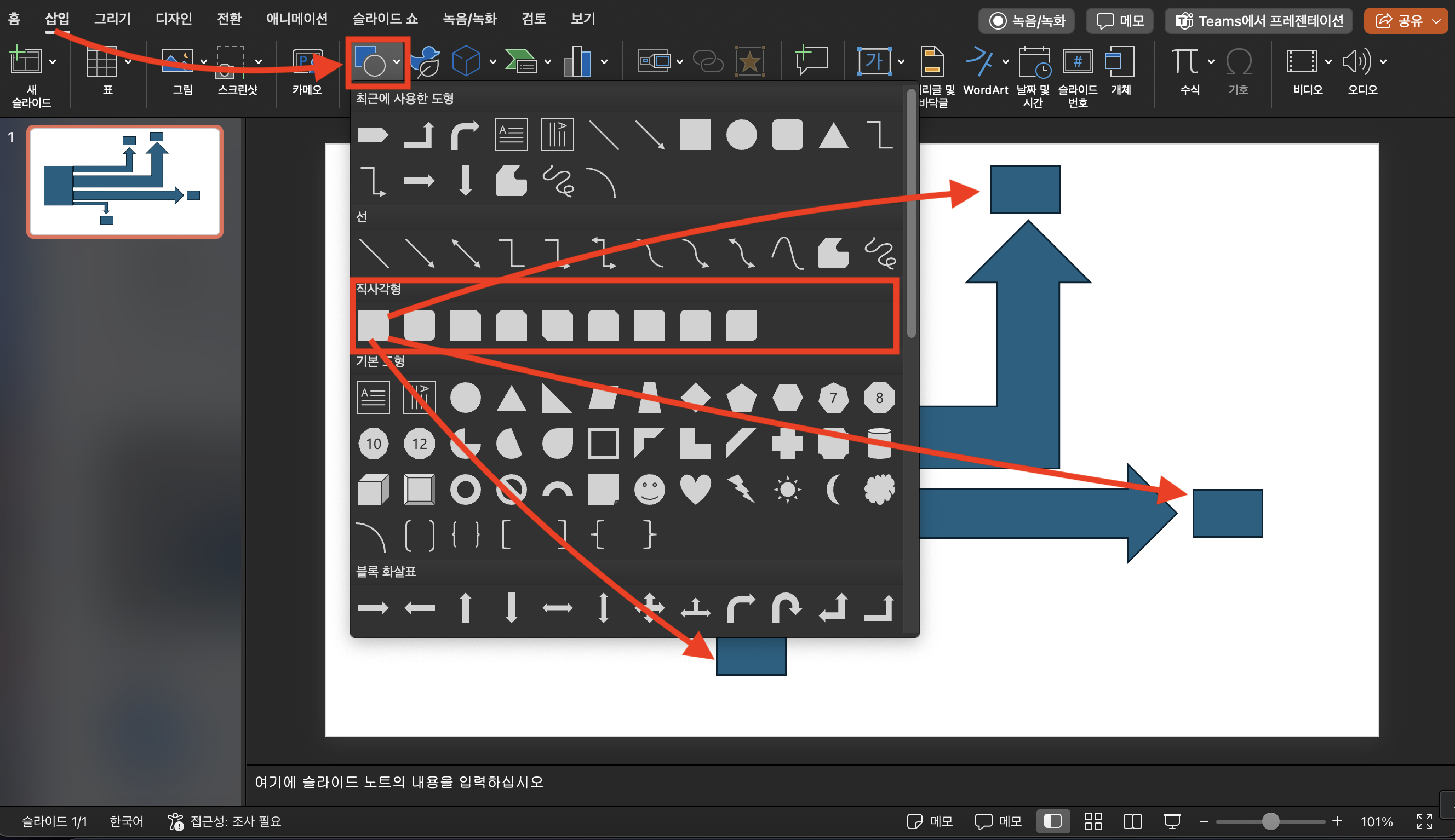Click Teams에서 프레젠테이션 button

(x=1259, y=21)
